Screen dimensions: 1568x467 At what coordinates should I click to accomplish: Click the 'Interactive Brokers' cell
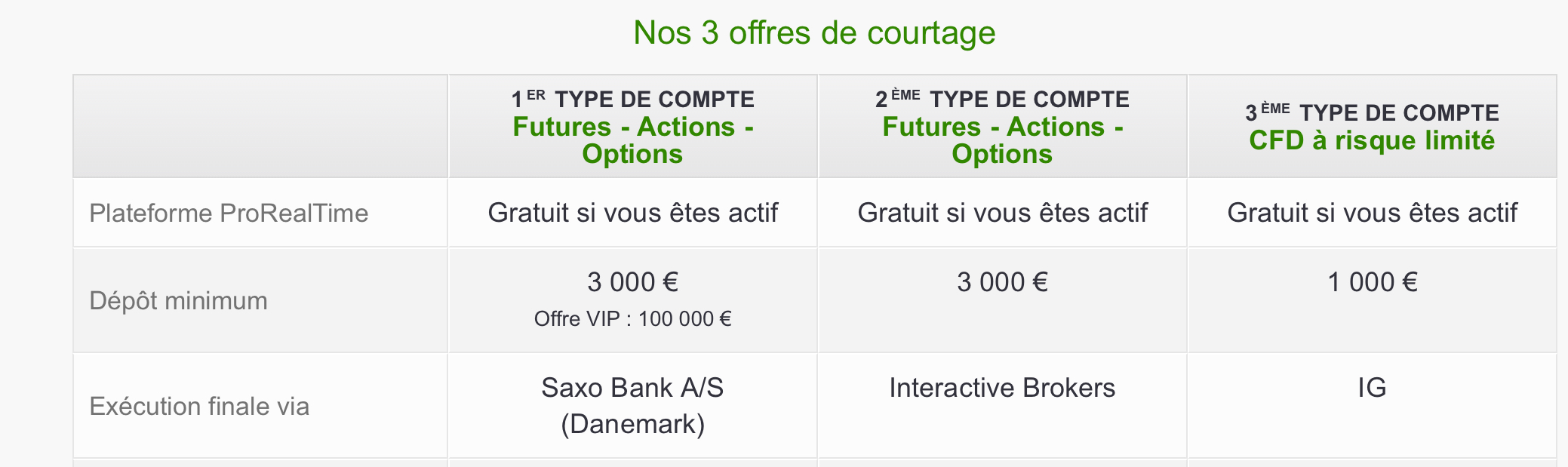(1002, 388)
